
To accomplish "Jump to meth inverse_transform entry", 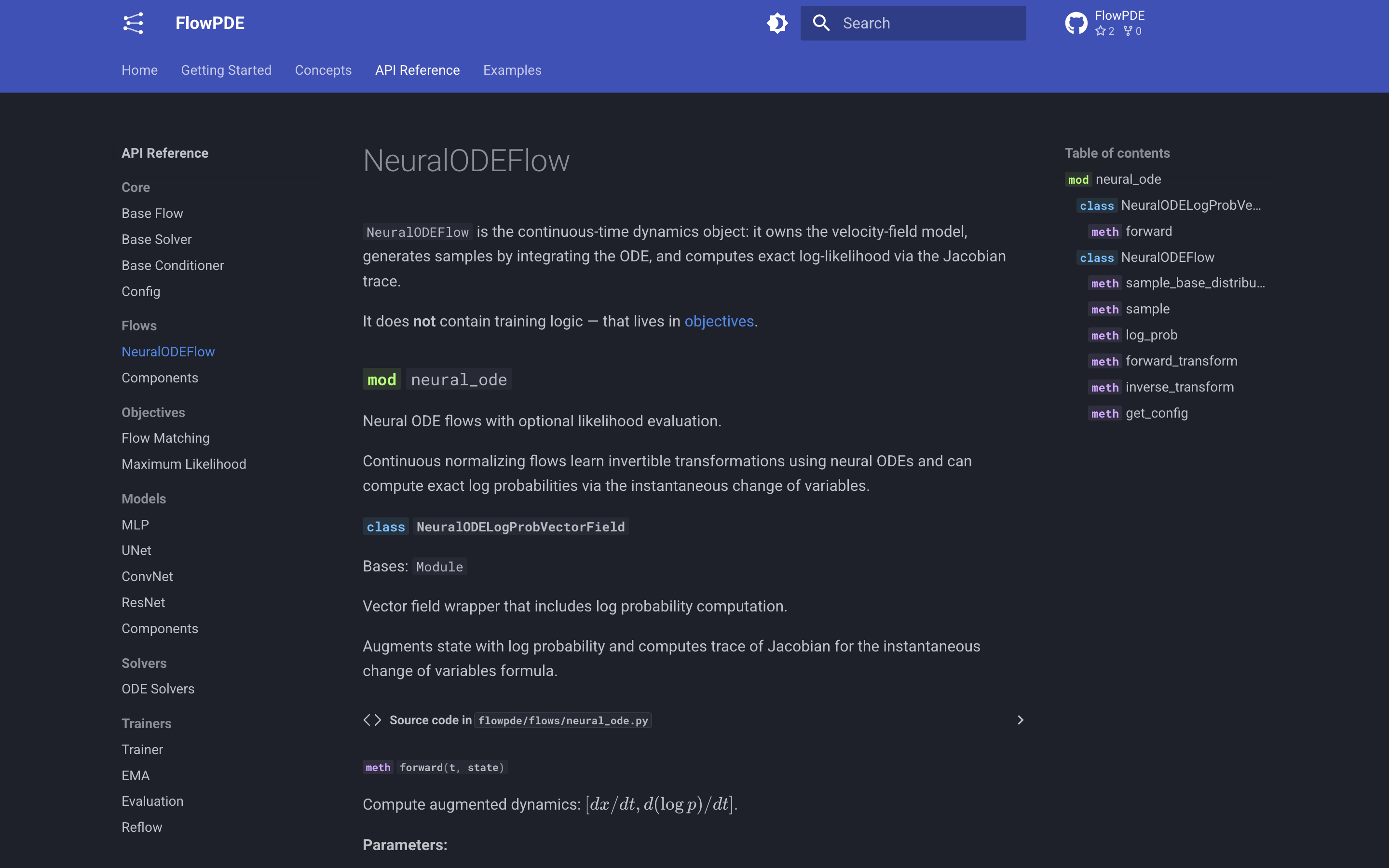I will click(x=1161, y=387).
